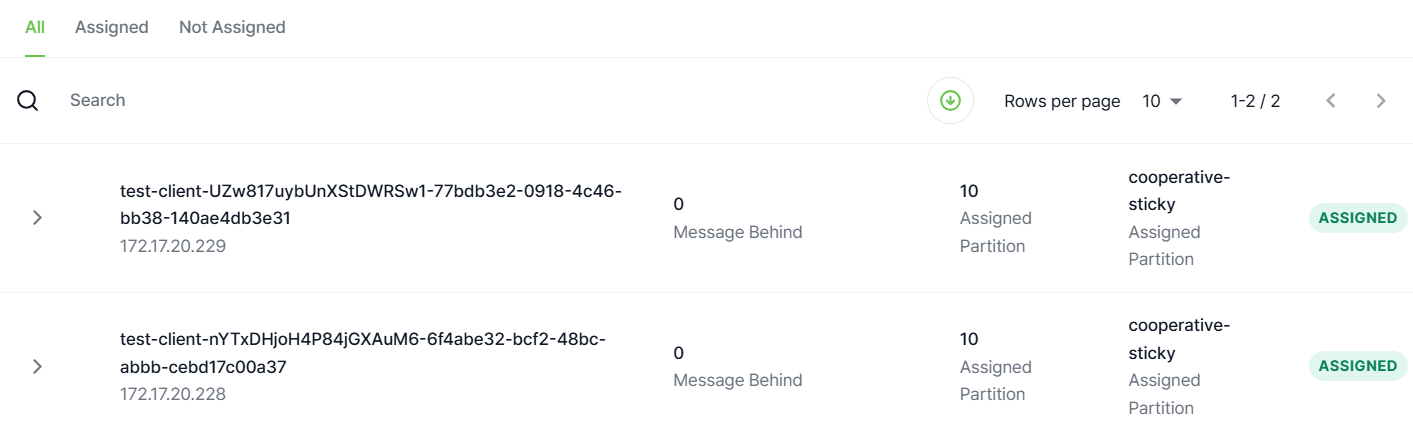Click the ASSIGNED badge on second row
The height and width of the screenshot is (448, 1413).
tap(1358, 366)
